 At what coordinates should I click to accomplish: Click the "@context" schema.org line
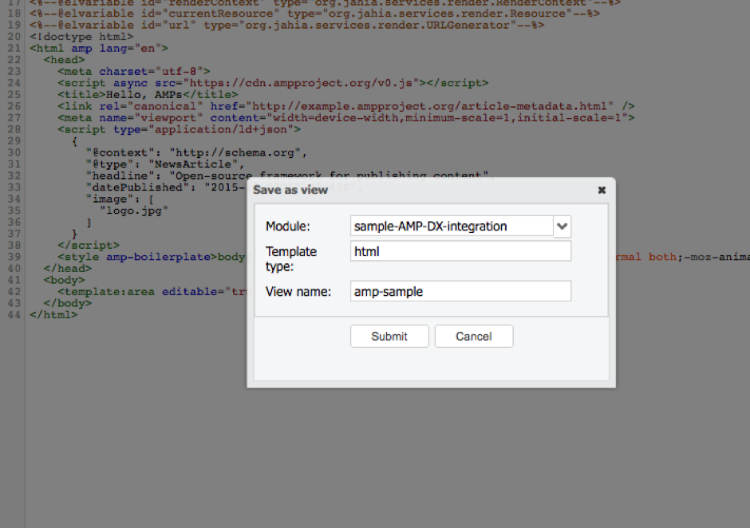point(197,153)
